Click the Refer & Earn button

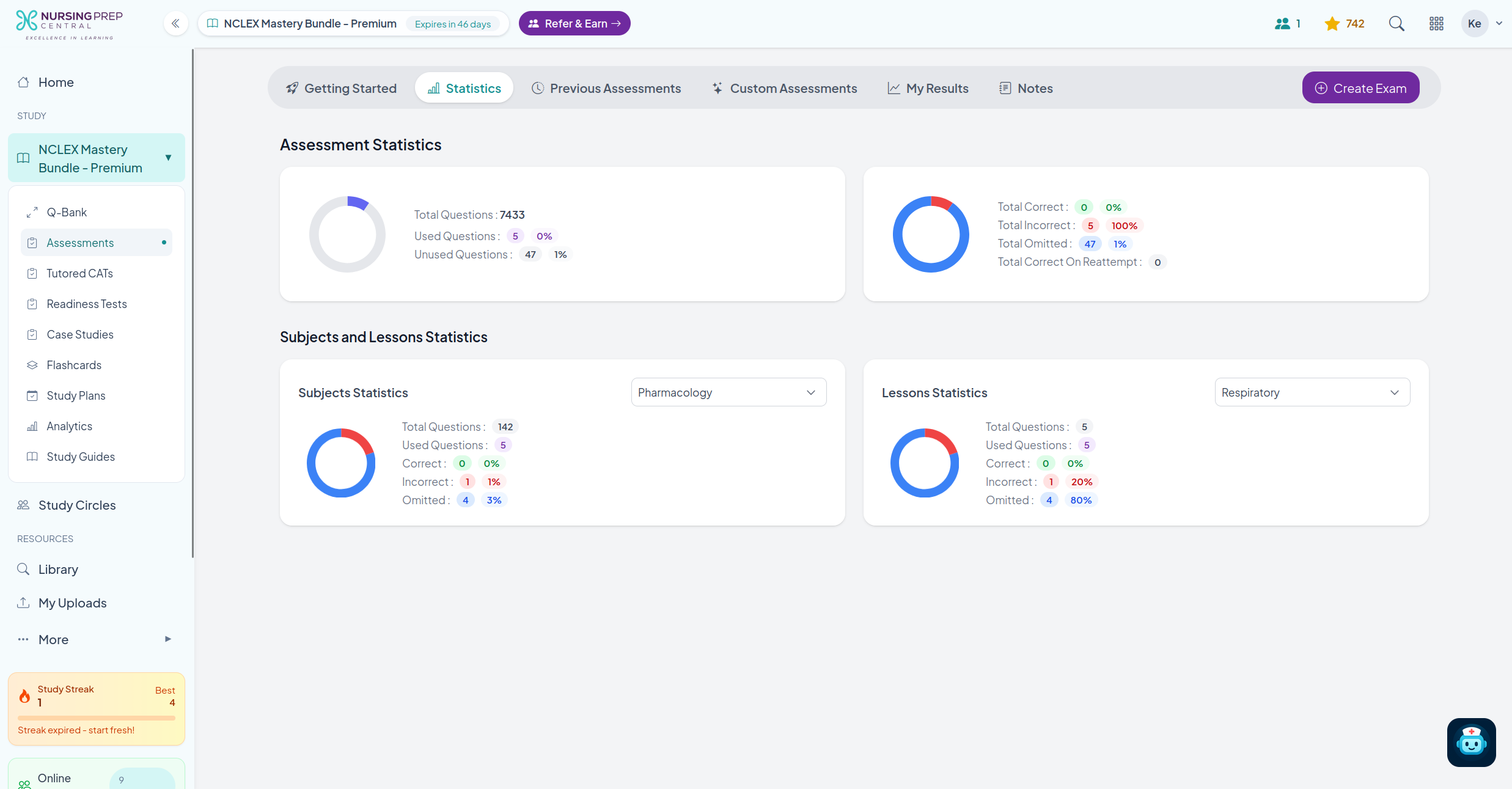click(574, 24)
